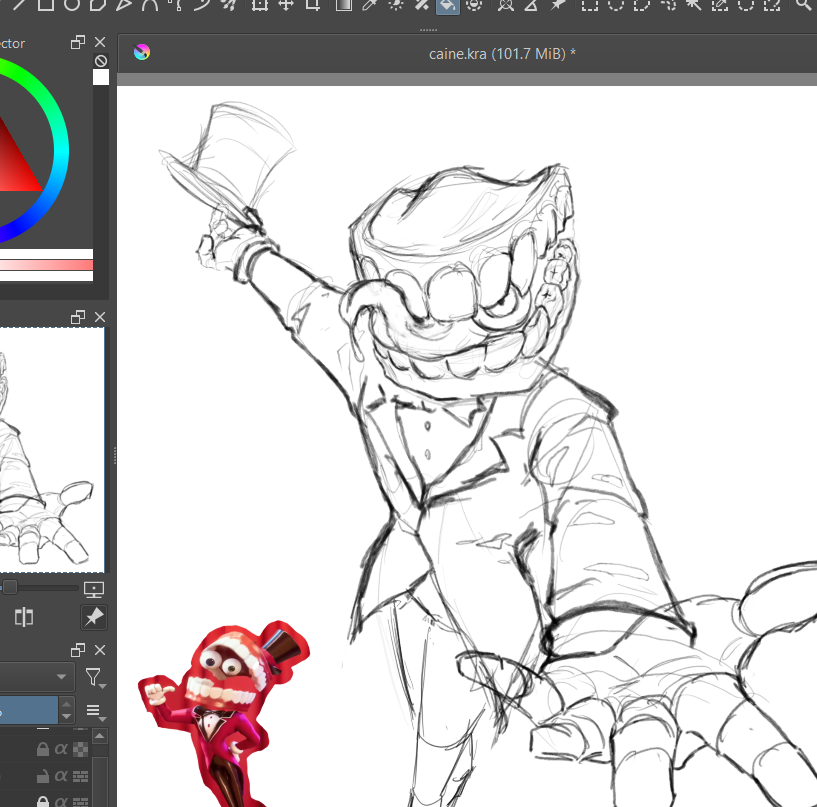Select the Colorize Mask tool
Viewport: 817px width, 807px height.
396,4
